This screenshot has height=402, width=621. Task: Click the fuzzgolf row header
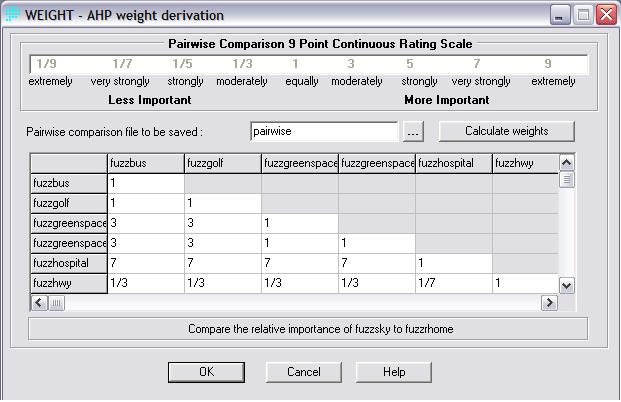[68, 203]
